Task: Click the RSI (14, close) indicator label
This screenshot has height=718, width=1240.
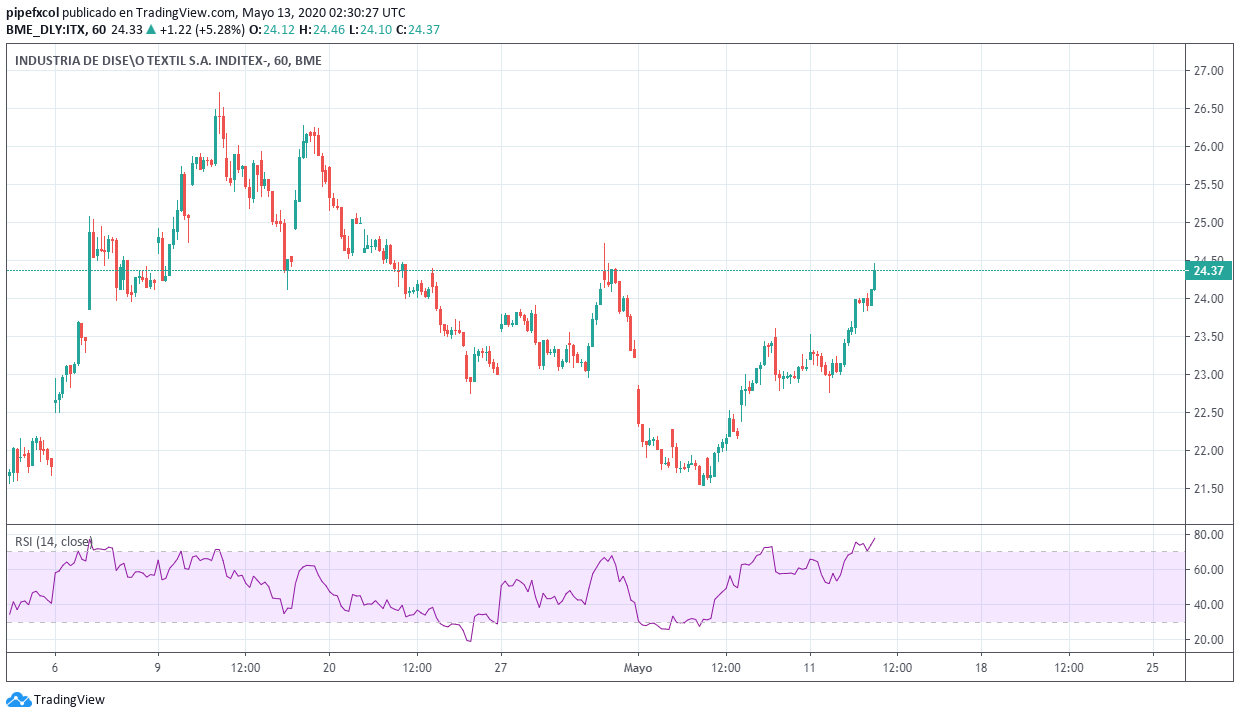Action: coord(54,542)
